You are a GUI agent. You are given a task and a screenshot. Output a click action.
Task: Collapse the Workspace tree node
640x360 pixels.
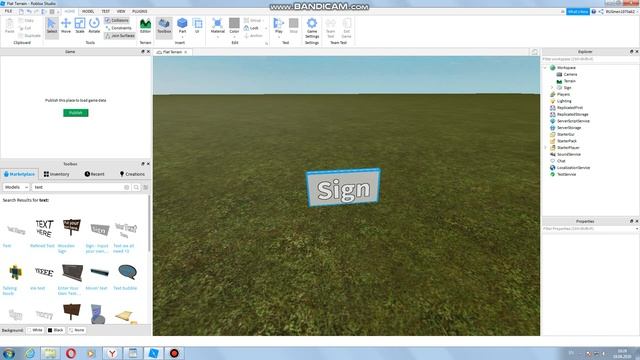546,68
